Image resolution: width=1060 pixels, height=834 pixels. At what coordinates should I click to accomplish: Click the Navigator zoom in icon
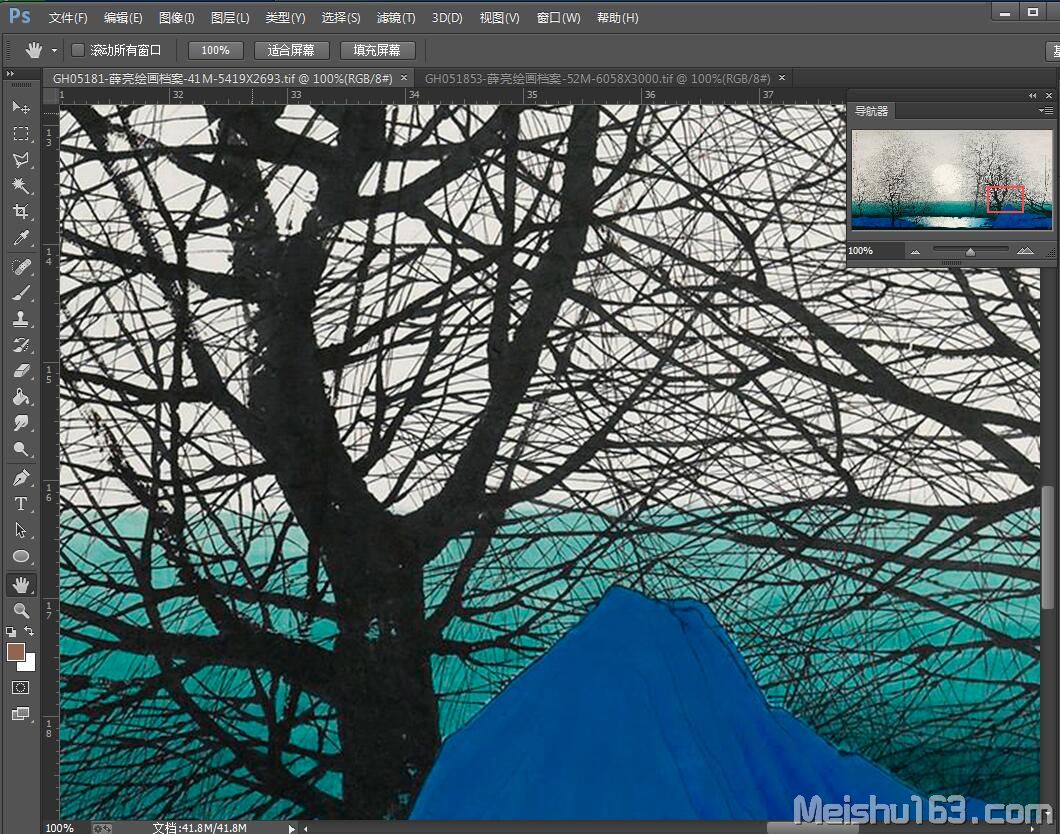(1025, 251)
